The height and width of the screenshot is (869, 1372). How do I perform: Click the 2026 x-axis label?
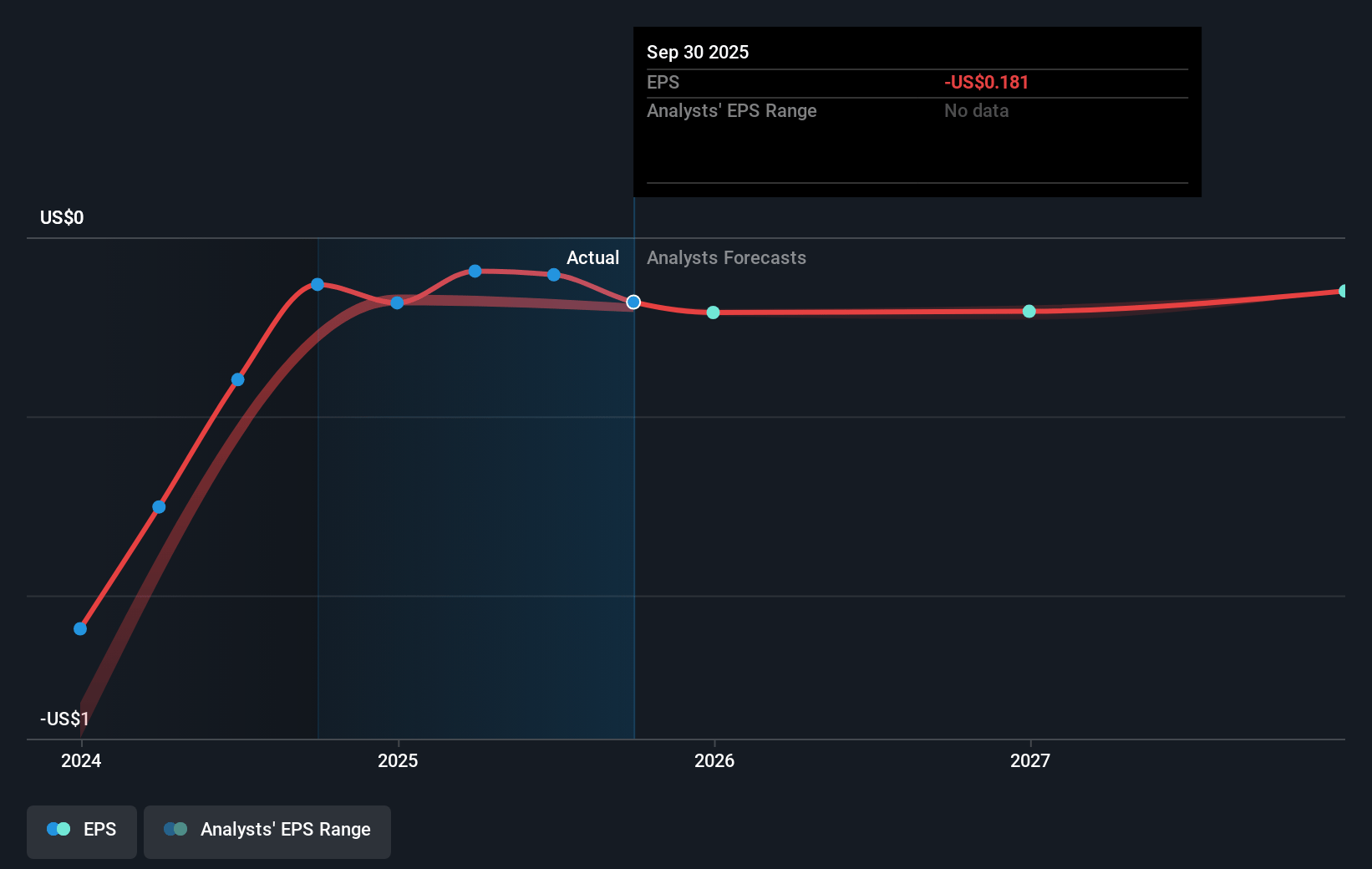coord(714,761)
